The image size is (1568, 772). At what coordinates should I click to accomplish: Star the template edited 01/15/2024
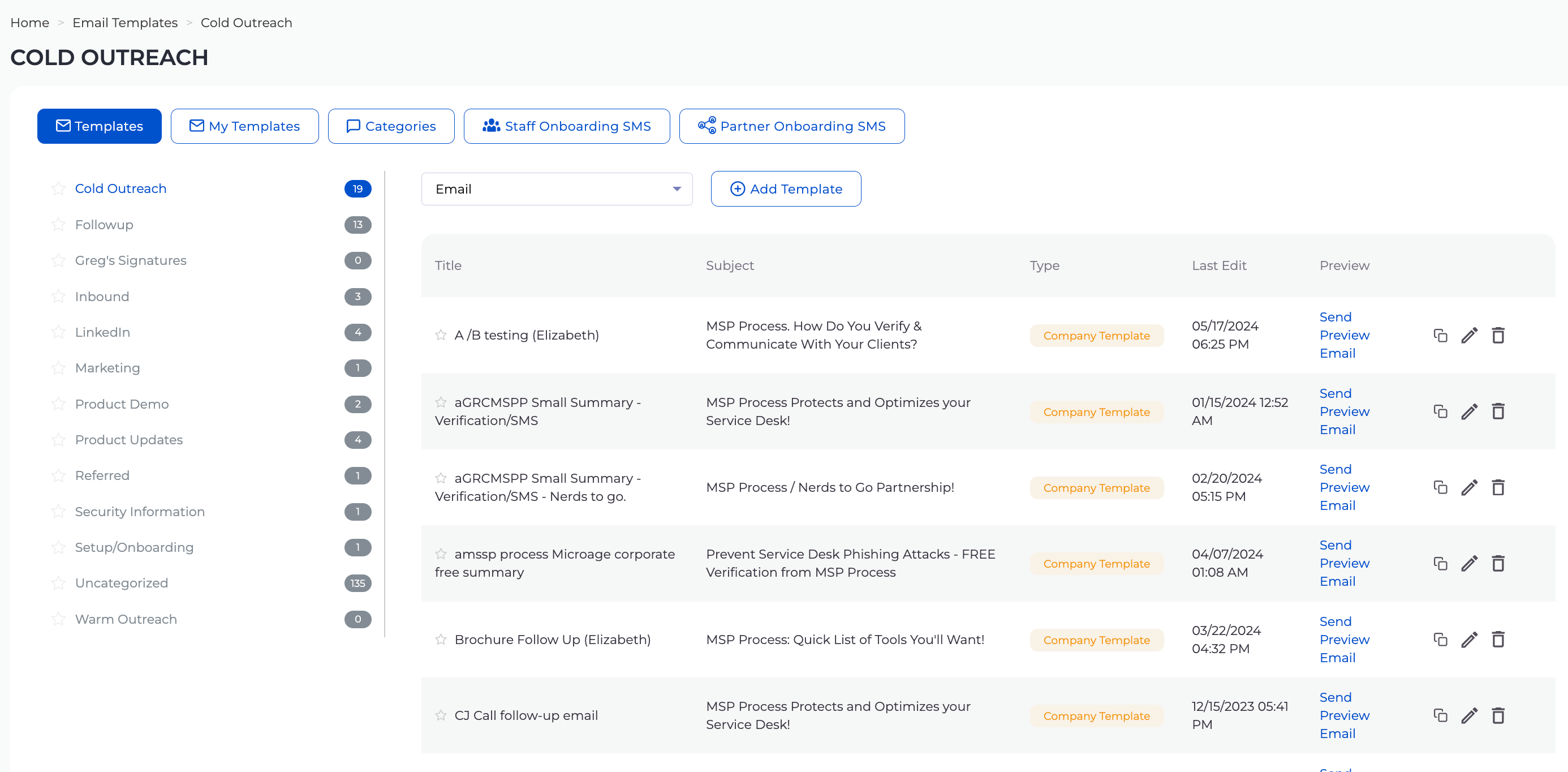441,402
